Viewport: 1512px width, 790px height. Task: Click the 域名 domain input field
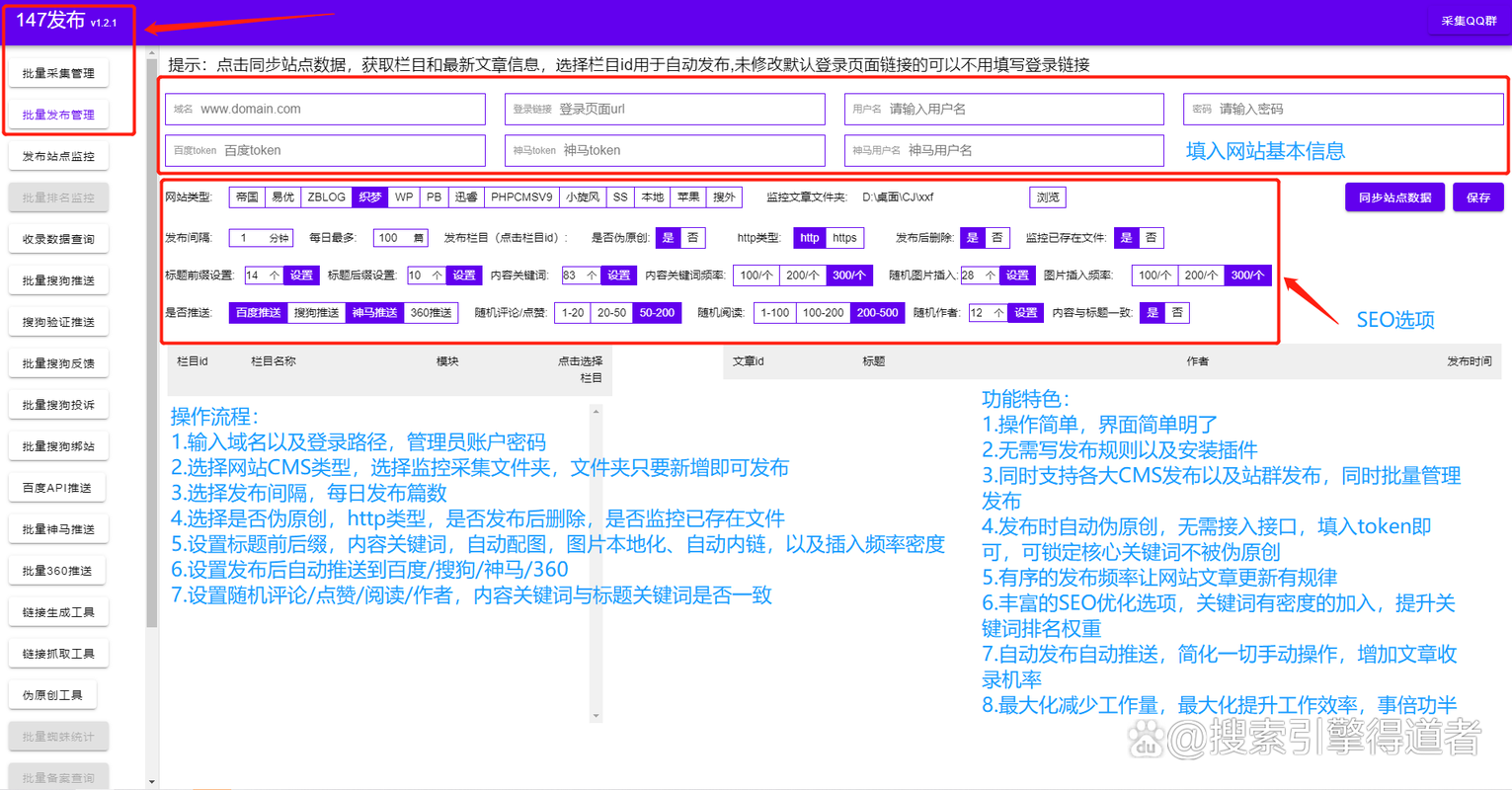point(326,109)
